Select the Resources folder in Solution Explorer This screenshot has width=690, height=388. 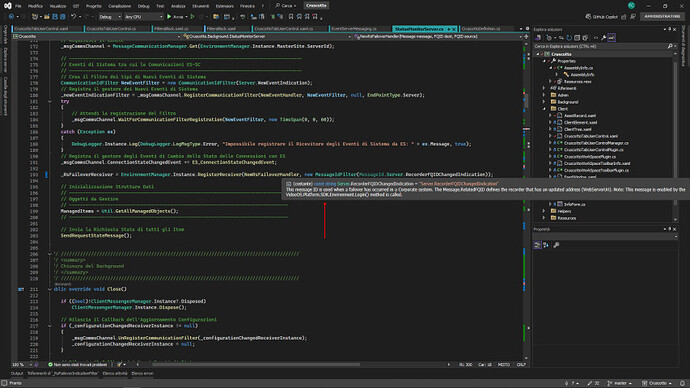click(566, 218)
